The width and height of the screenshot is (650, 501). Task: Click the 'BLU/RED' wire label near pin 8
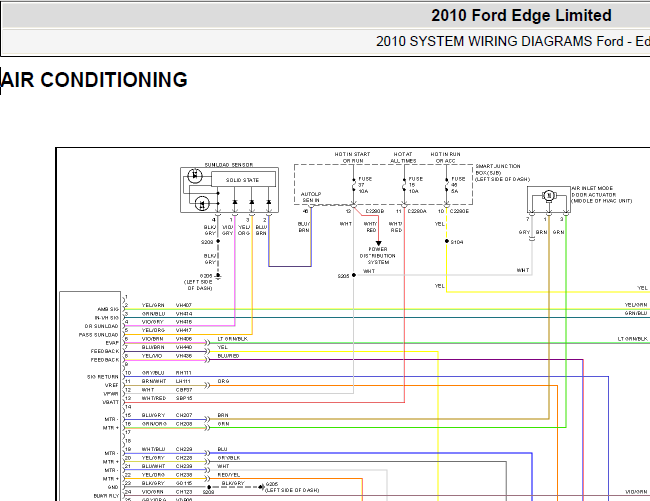click(228, 356)
